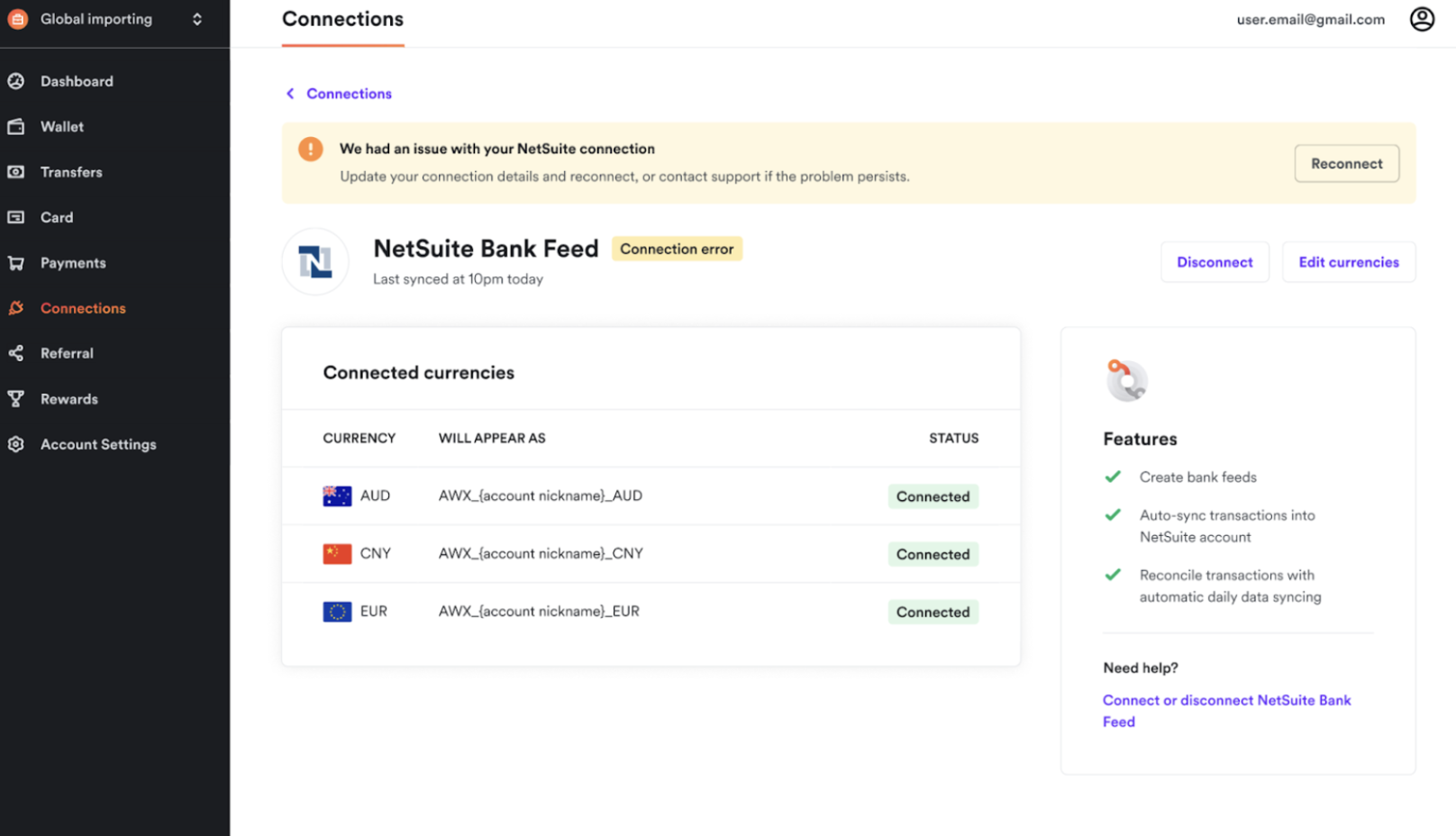The image size is (1456, 836).
Task: Open Account Settings in the sidebar
Action: (98, 444)
